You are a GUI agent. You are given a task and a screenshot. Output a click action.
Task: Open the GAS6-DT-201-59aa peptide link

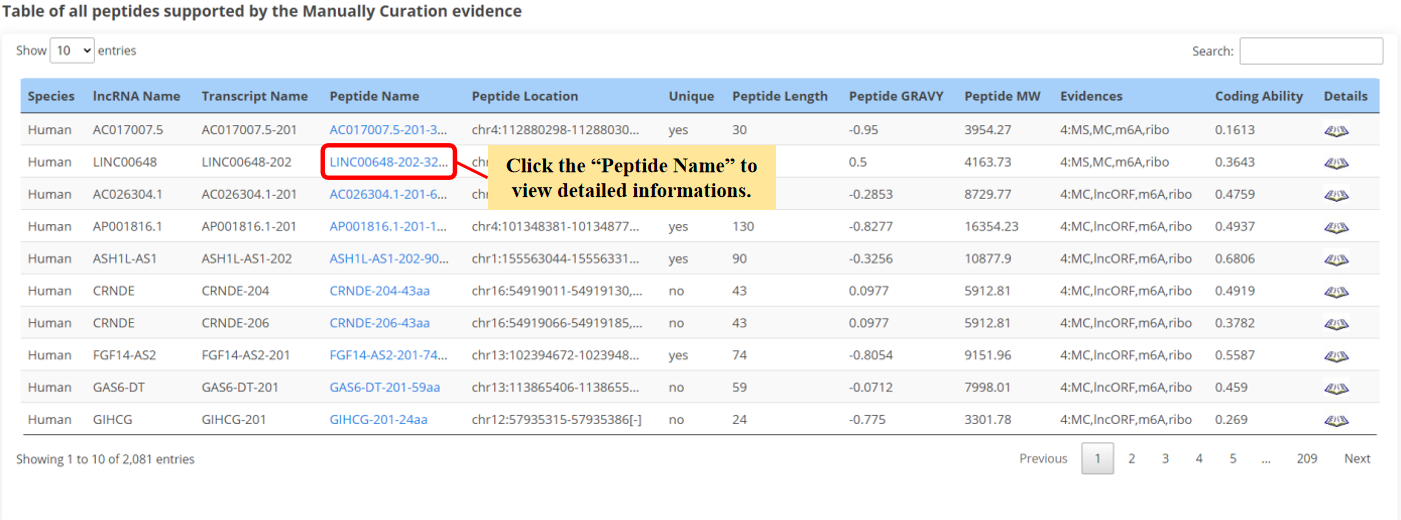pos(385,387)
